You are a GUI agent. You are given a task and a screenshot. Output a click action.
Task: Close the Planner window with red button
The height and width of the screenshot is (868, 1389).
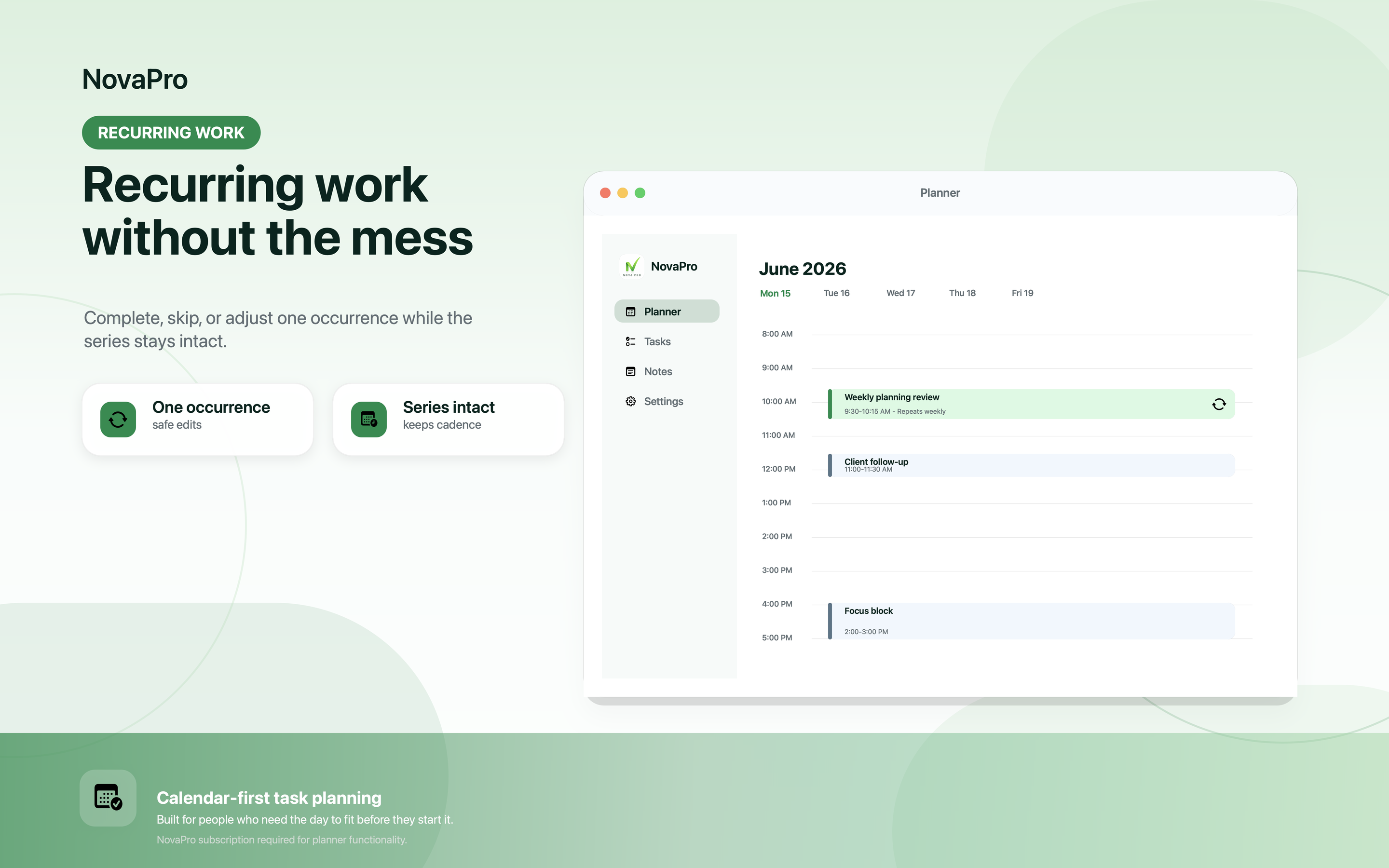(605, 193)
